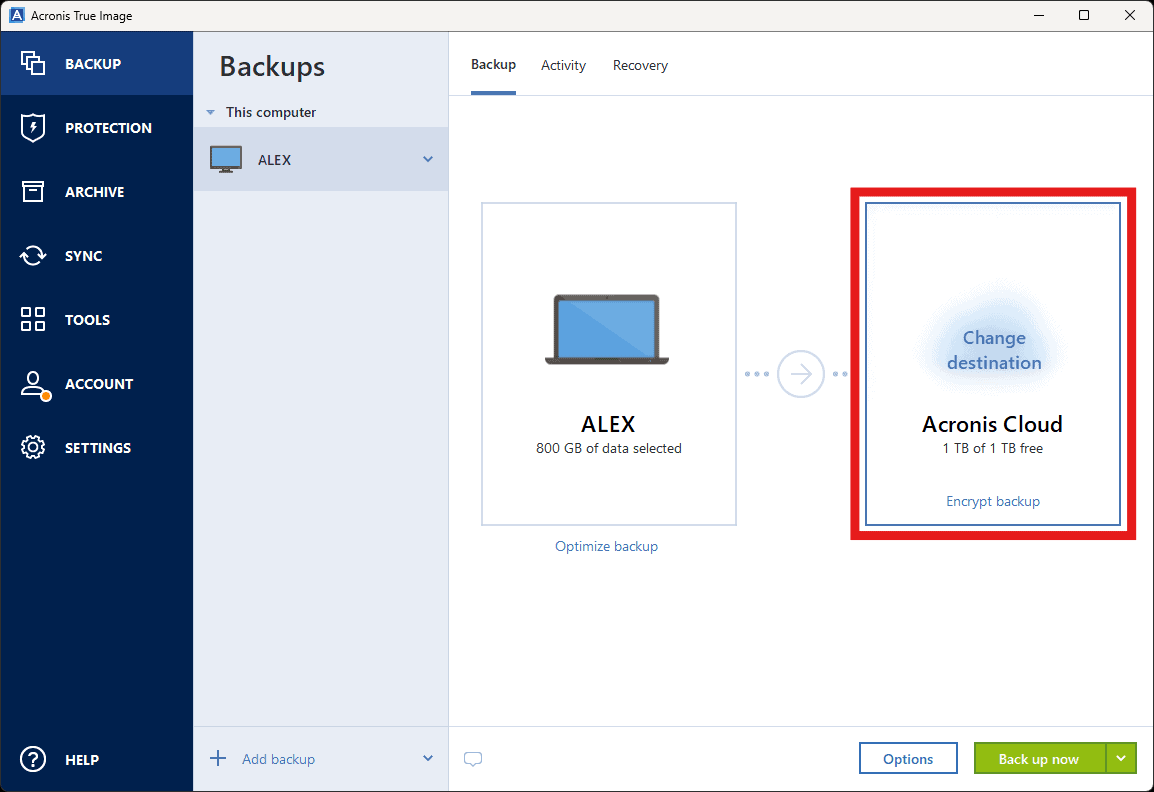This screenshot has height=792, width=1154.
Task: Open the Add backup dropdown arrow
Action: tap(428, 759)
